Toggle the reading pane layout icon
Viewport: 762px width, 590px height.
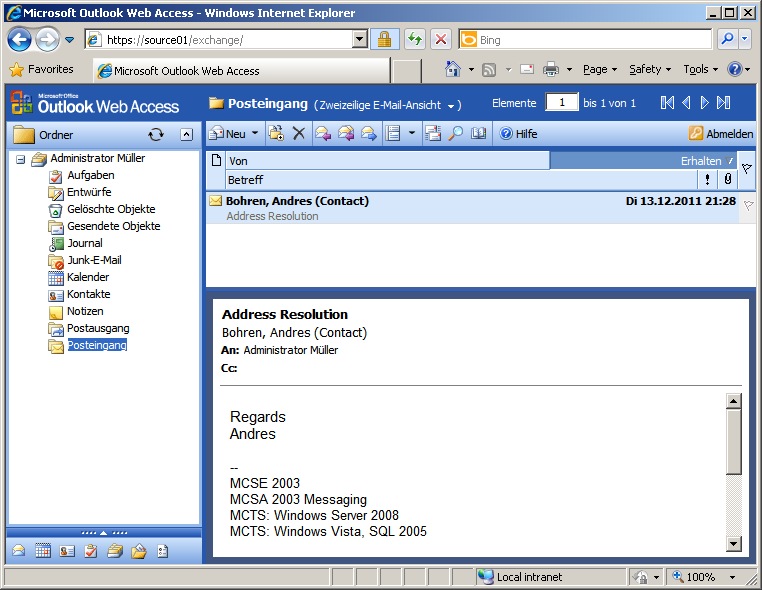pyautogui.click(x=393, y=134)
